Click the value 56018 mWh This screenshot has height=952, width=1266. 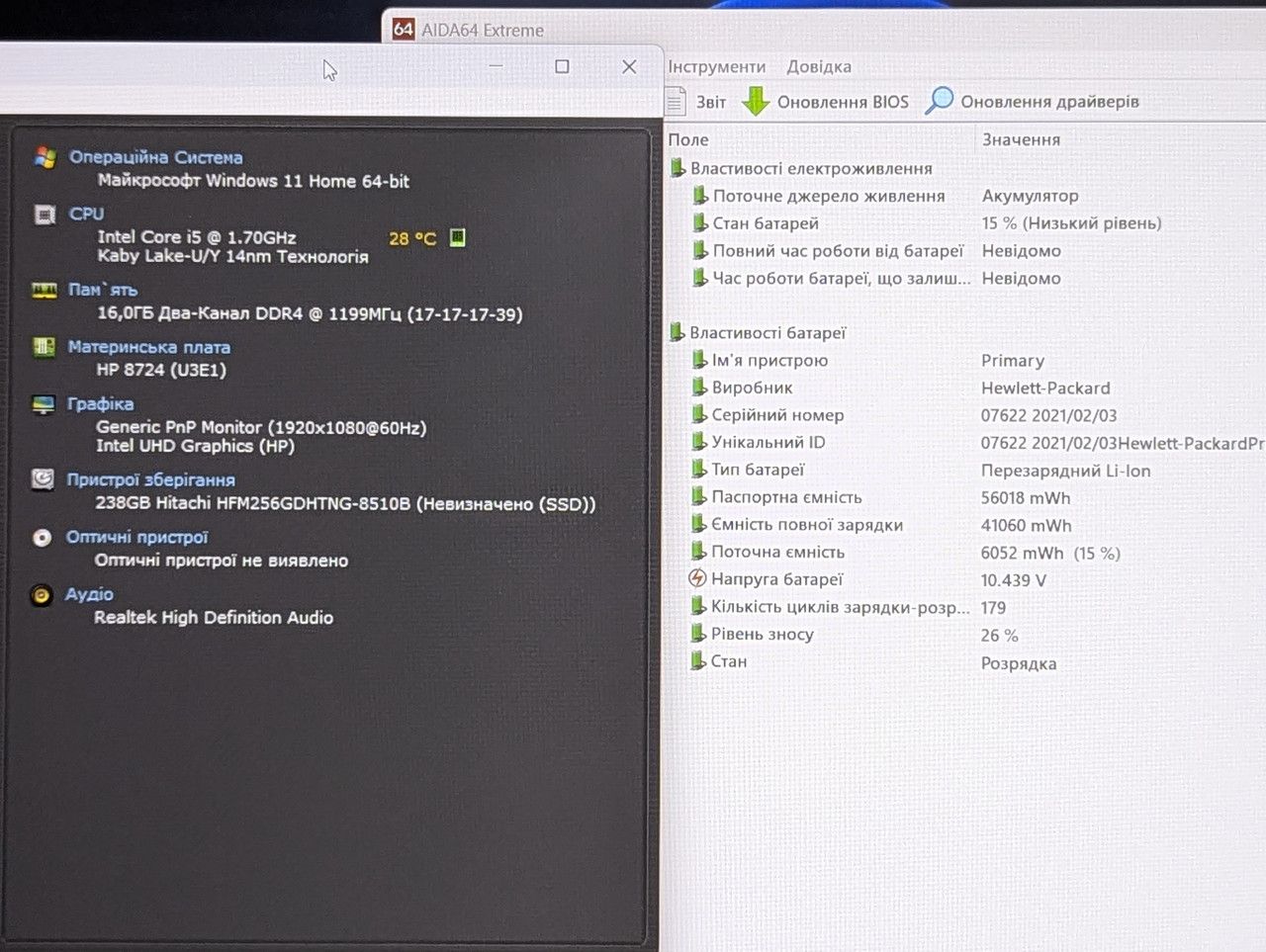pos(1026,498)
